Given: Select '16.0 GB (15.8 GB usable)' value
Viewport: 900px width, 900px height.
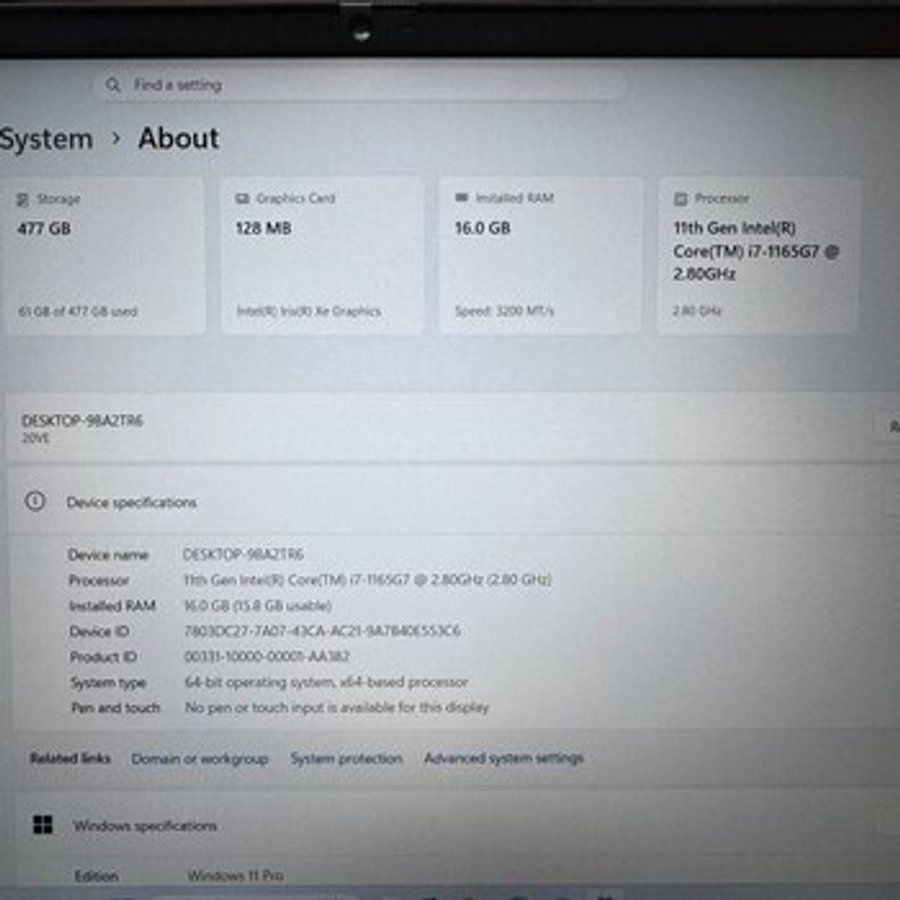Looking at the screenshot, I should 258,606.
